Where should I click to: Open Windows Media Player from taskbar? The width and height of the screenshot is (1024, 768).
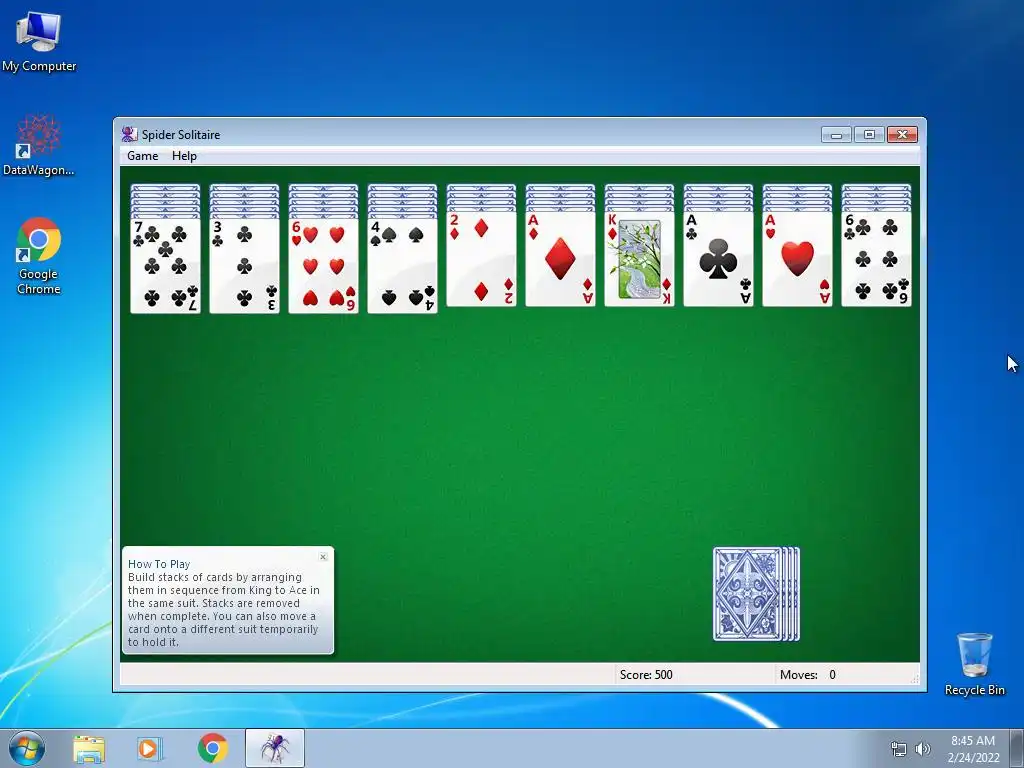pos(150,748)
